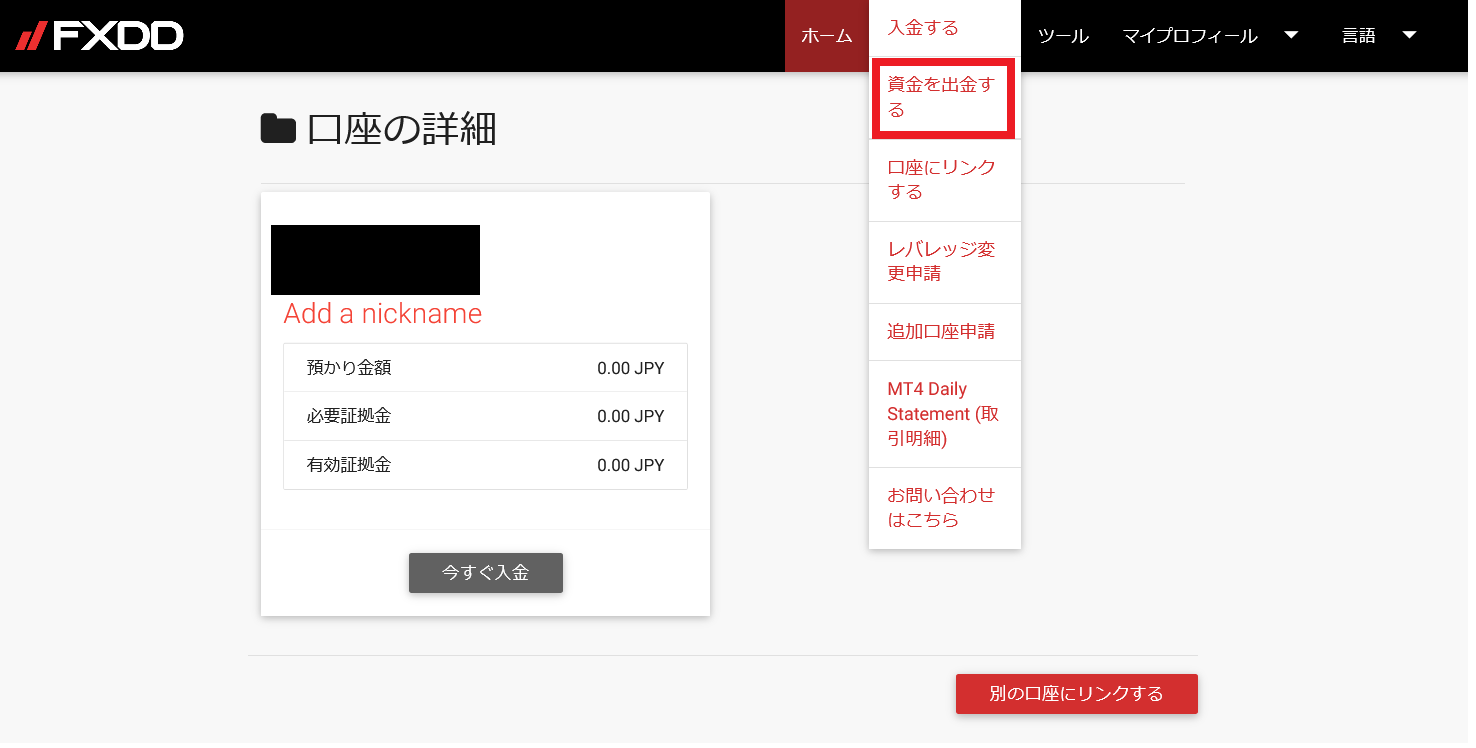Open the 言語 language menu
This screenshot has height=748, width=1476.
pos(1359,36)
